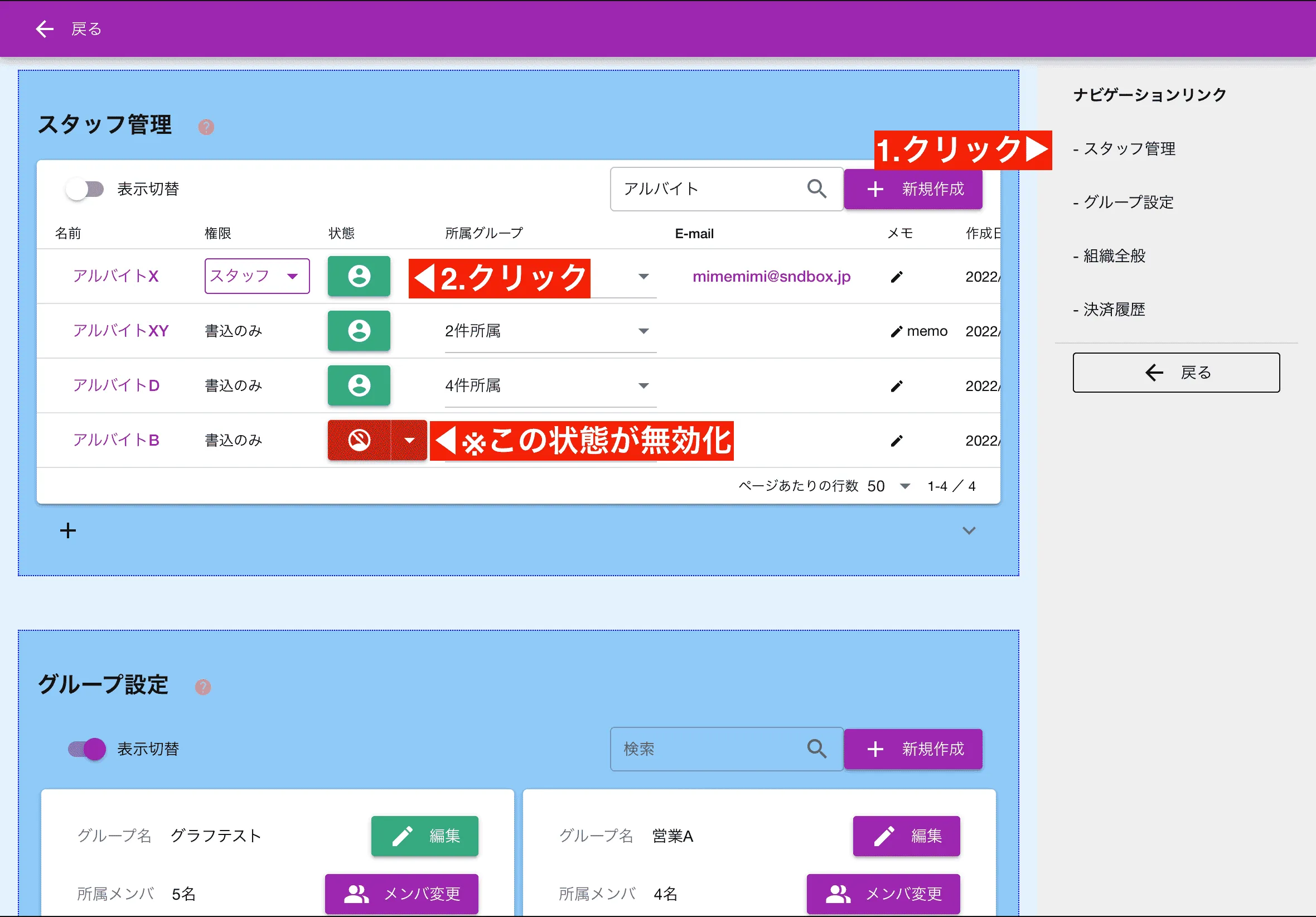Click the magnifier icon in the アルバイト search field
Image resolution: width=1316 pixels, height=917 pixels.
click(816, 189)
